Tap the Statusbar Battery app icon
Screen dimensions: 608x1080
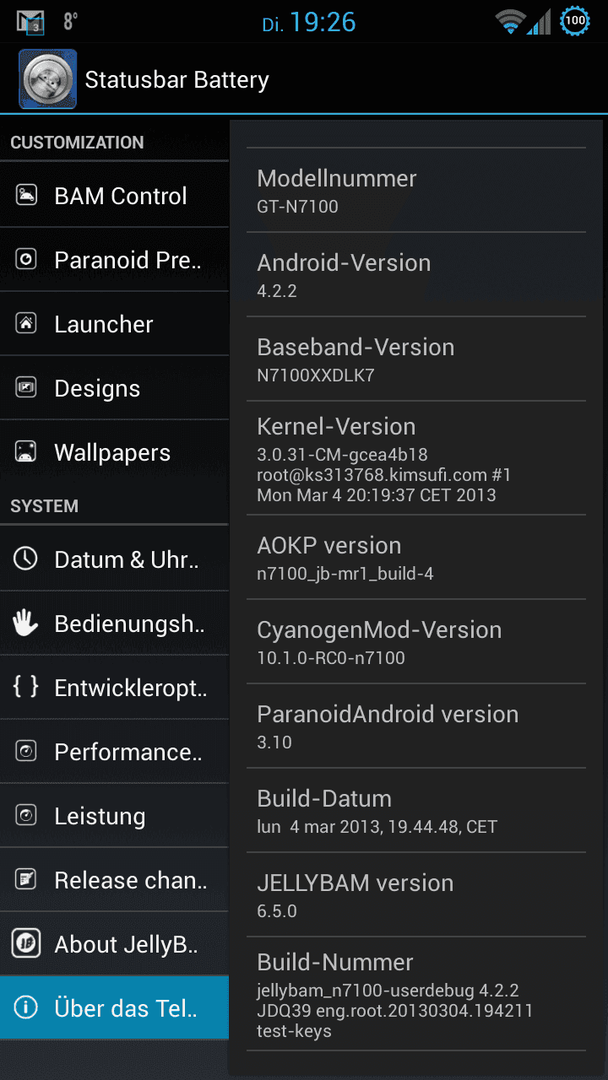pos(48,79)
